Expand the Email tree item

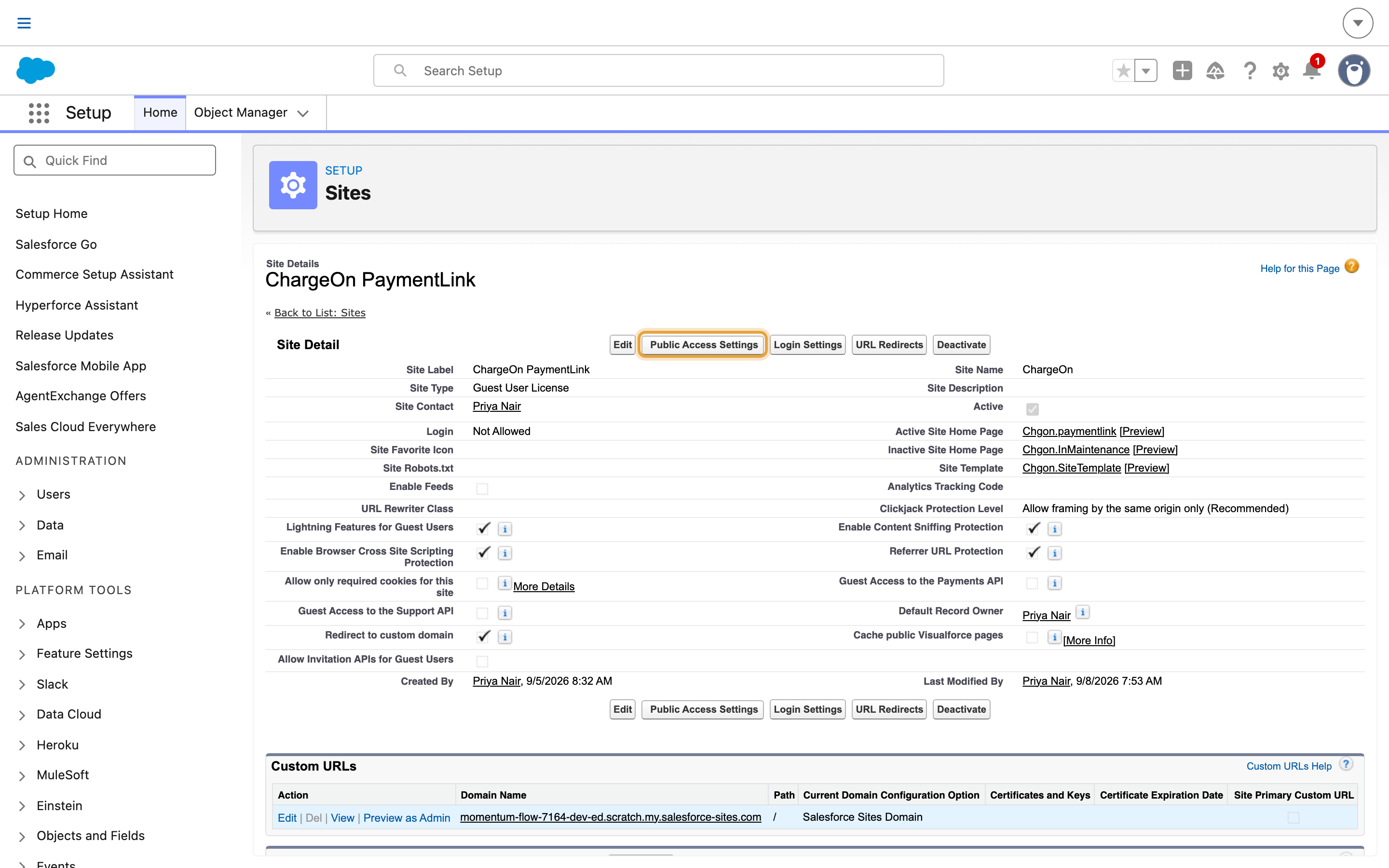[22, 556]
